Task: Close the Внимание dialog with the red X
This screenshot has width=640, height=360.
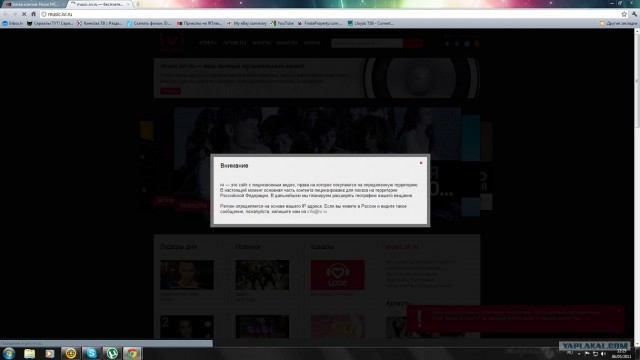Action: pyautogui.click(x=421, y=163)
